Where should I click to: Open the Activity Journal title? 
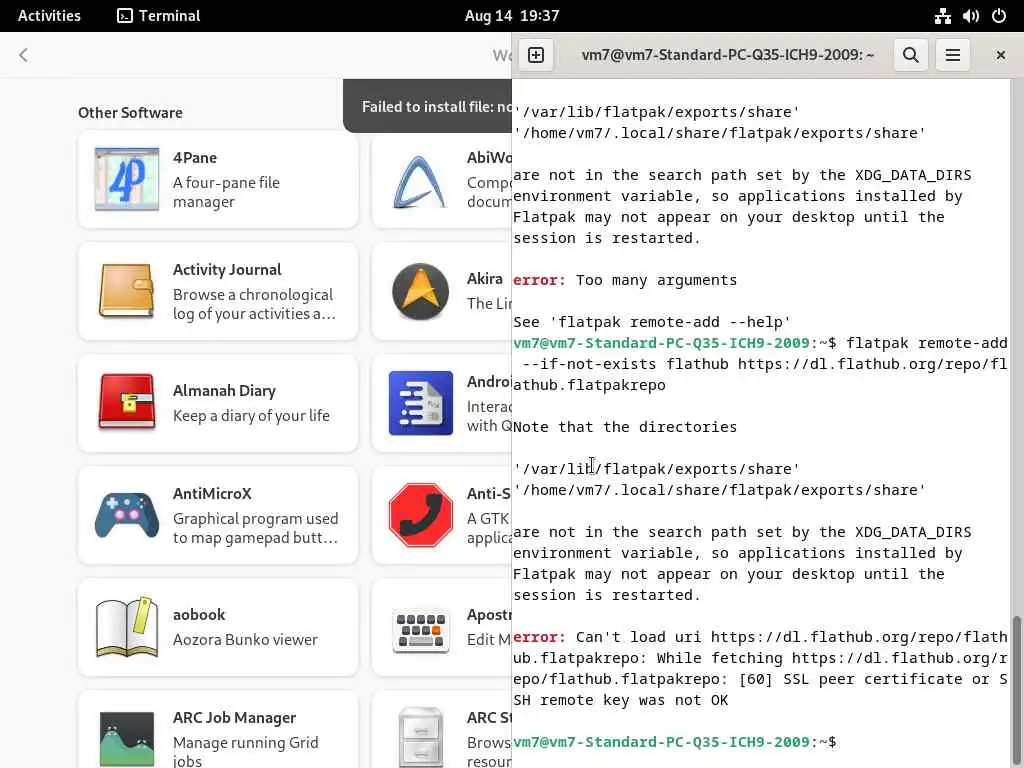[227, 270]
